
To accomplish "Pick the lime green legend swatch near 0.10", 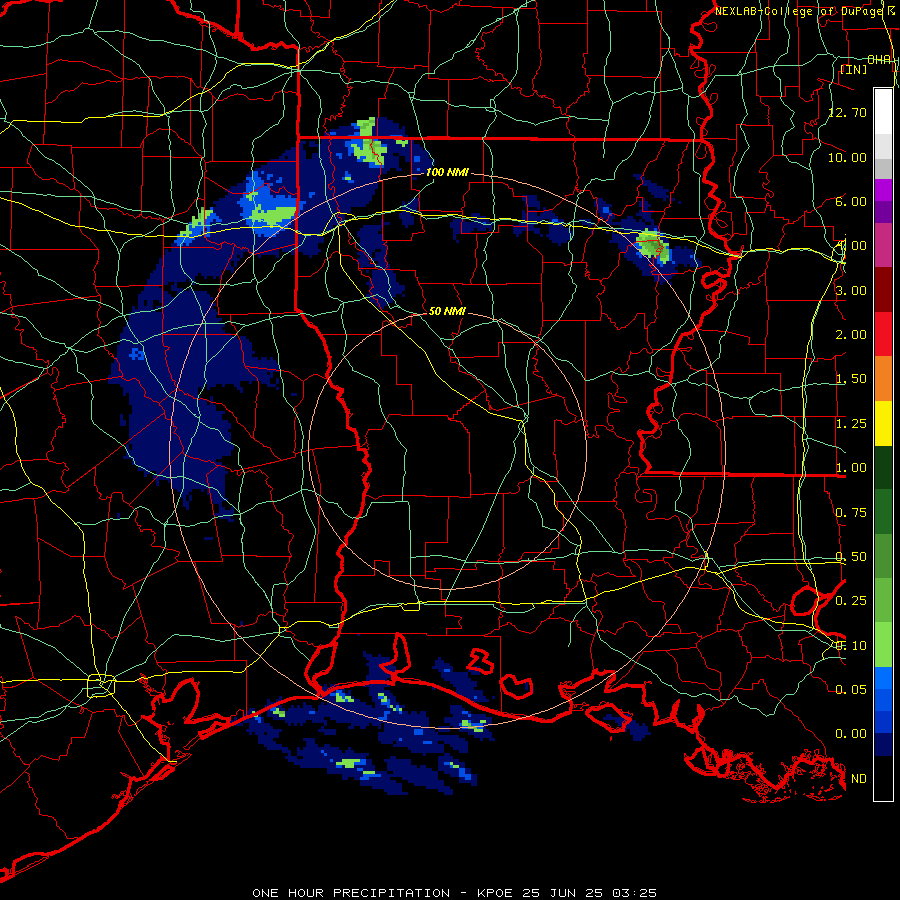I will 883,645.
